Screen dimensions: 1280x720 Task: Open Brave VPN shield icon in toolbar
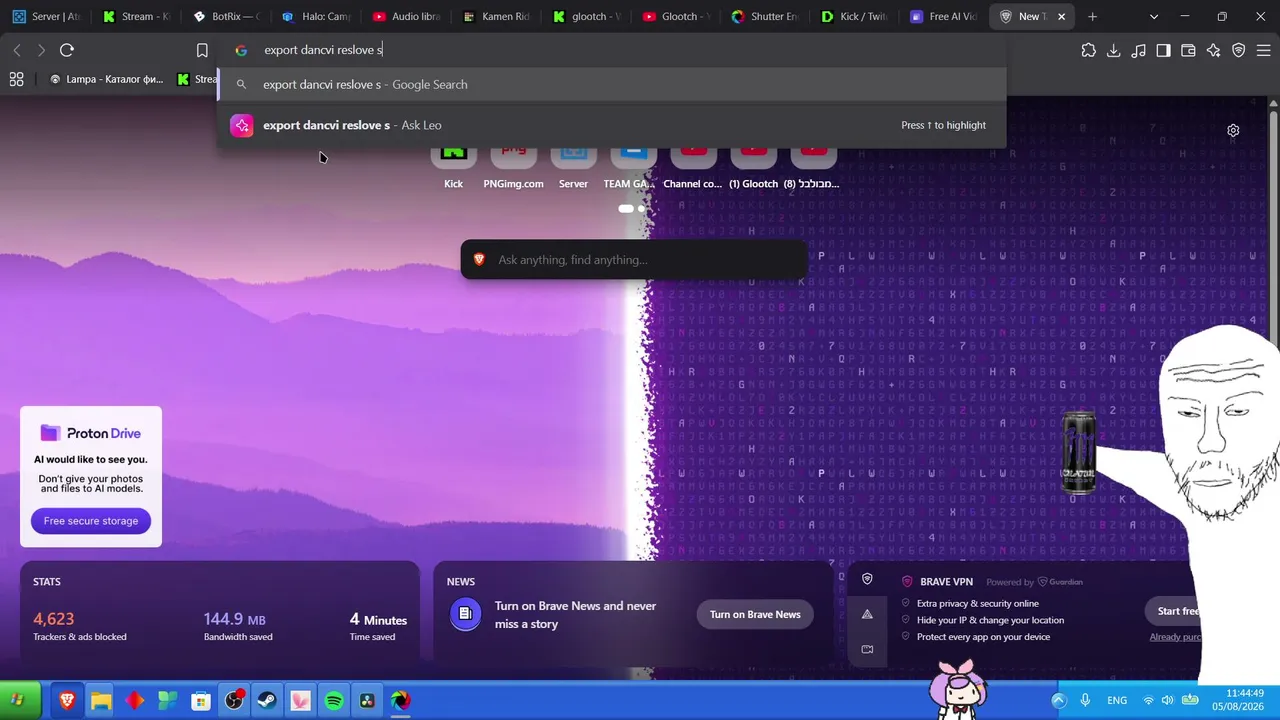1238,50
